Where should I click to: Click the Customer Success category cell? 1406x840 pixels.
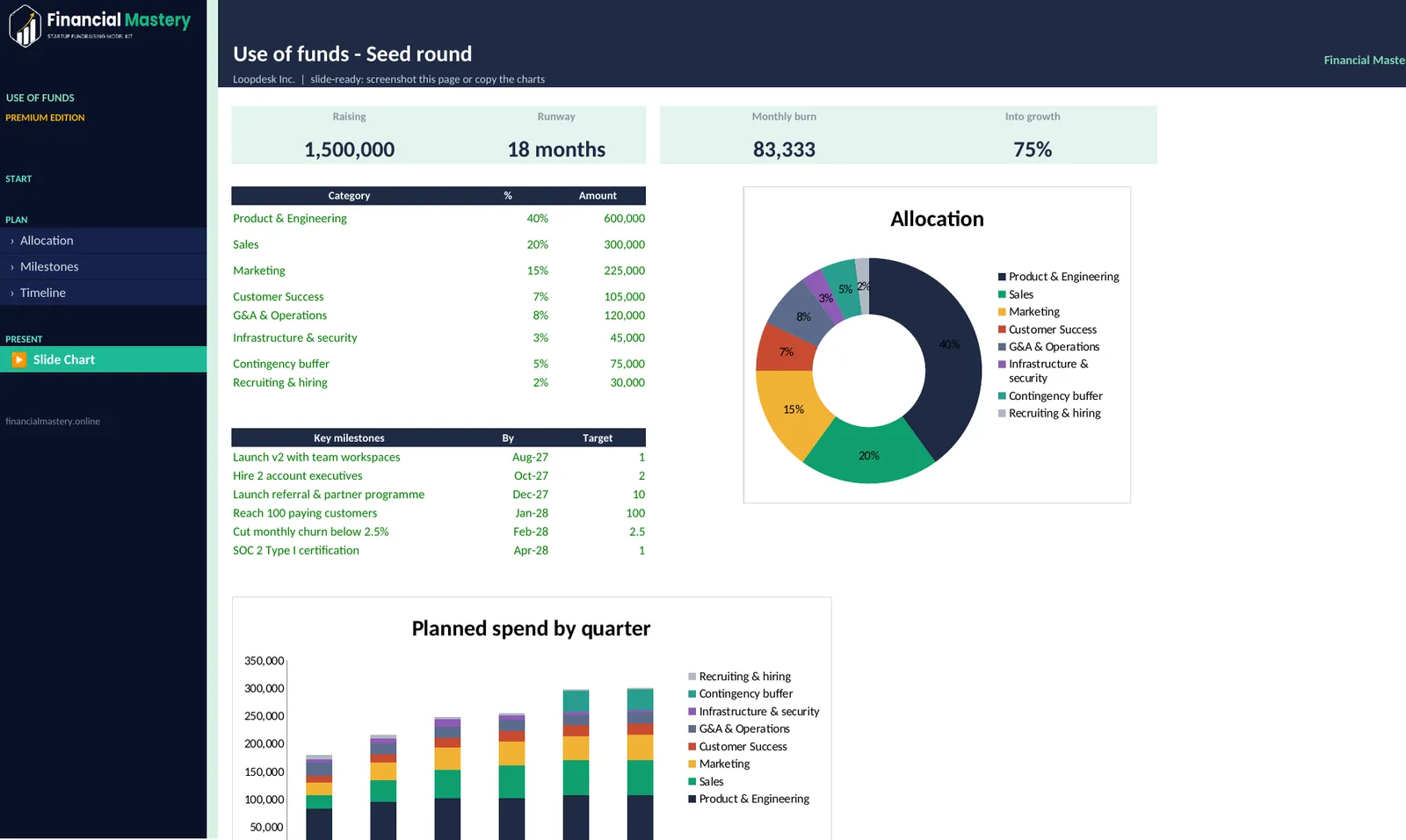click(x=279, y=297)
